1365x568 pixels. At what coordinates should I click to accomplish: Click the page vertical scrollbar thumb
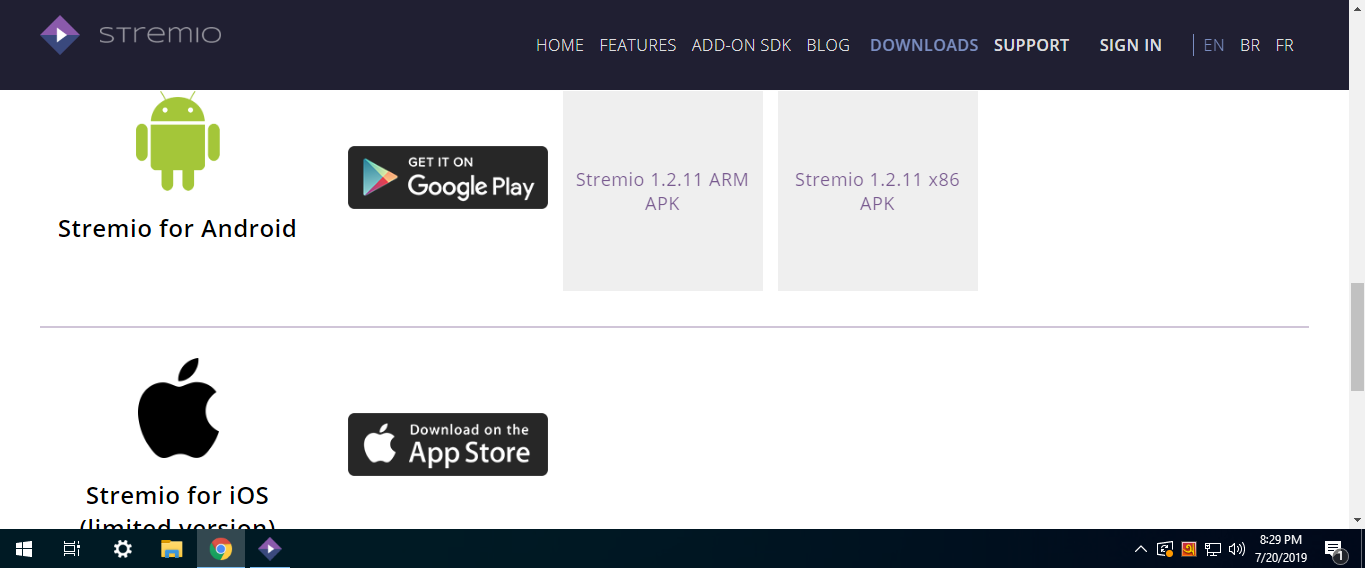coord(1357,336)
